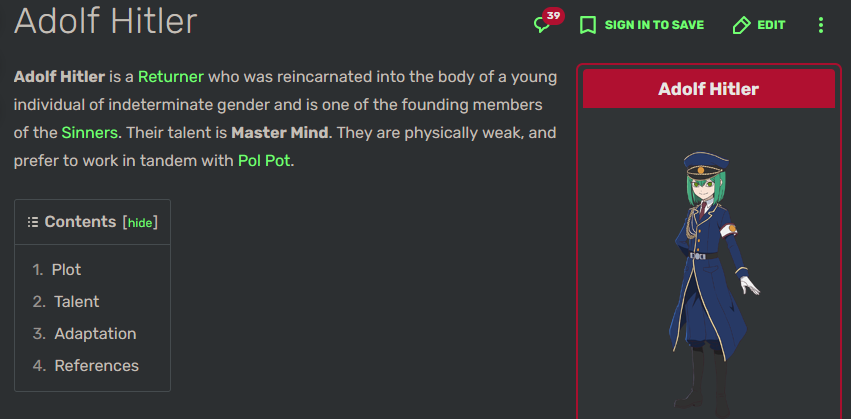
Task: Click the pencil edit icon
Action: (x=741, y=25)
